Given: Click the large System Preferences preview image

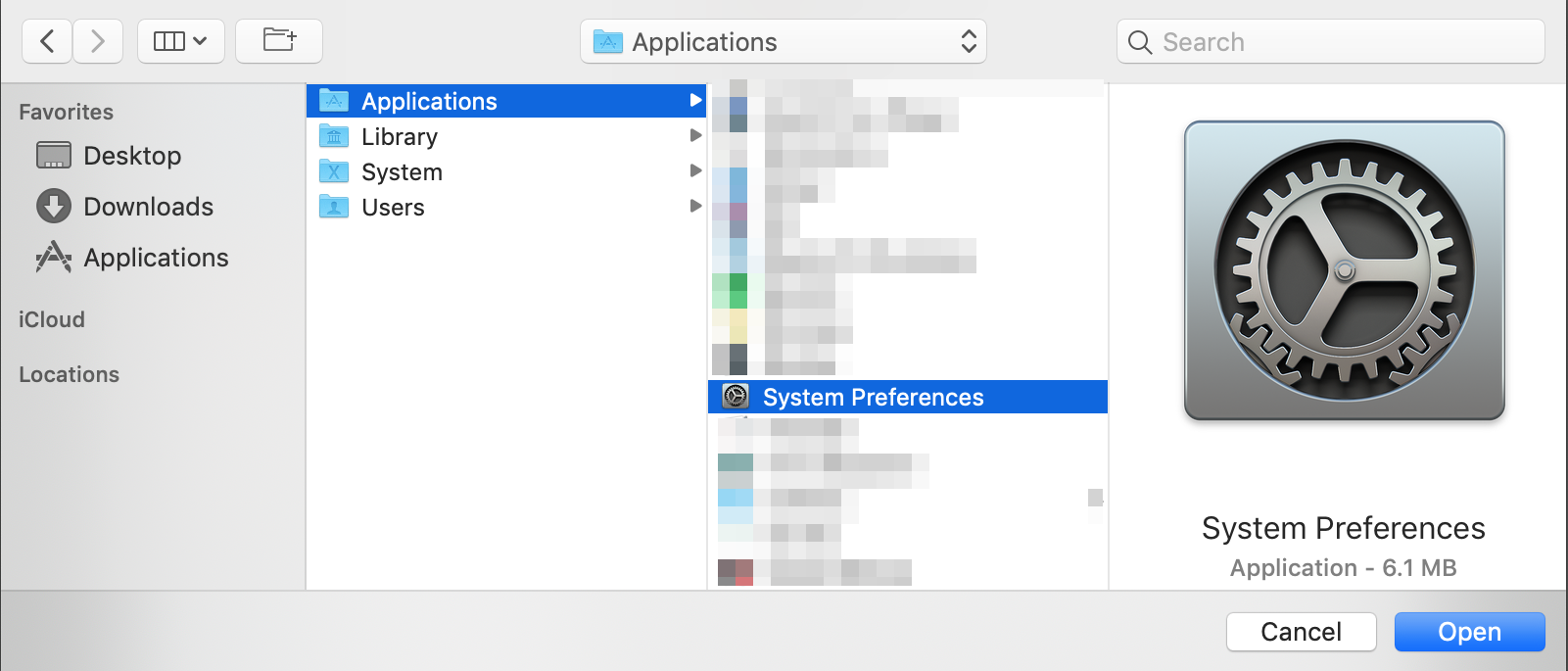Looking at the screenshot, I should point(1344,270).
